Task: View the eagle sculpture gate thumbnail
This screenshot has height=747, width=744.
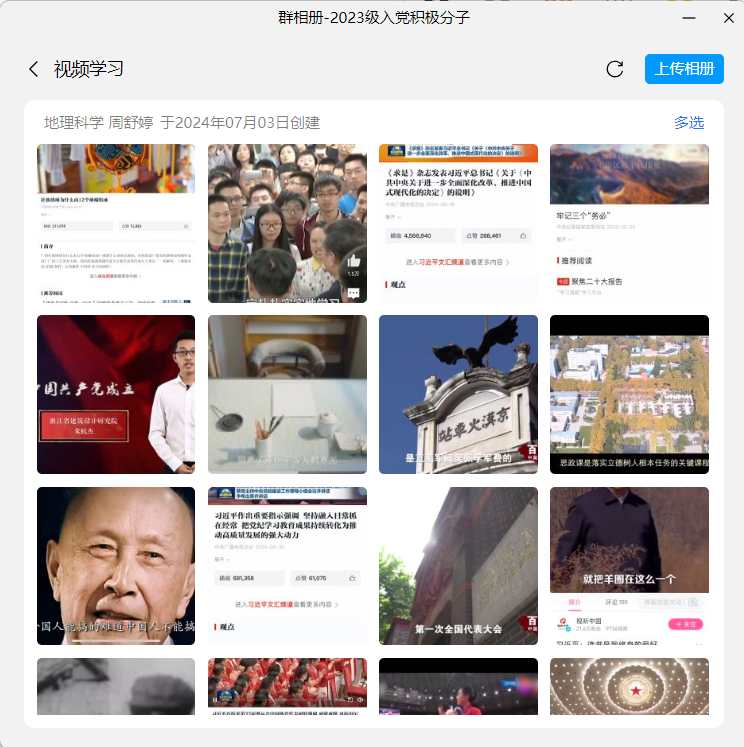Action: tap(458, 394)
